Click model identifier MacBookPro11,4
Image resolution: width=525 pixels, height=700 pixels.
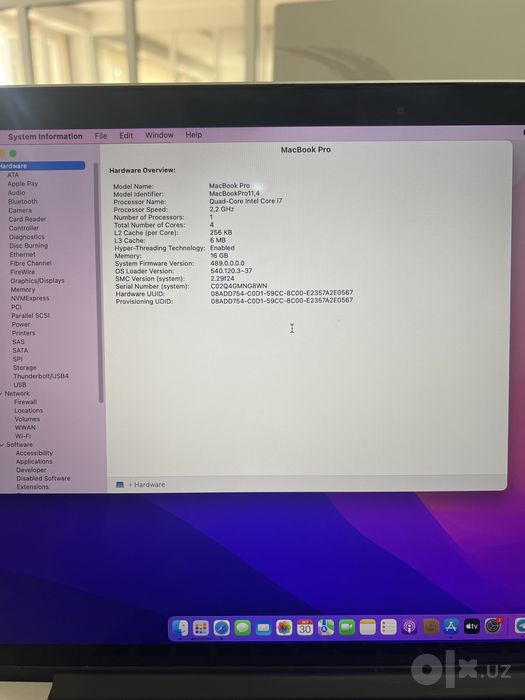tap(234, 193)
